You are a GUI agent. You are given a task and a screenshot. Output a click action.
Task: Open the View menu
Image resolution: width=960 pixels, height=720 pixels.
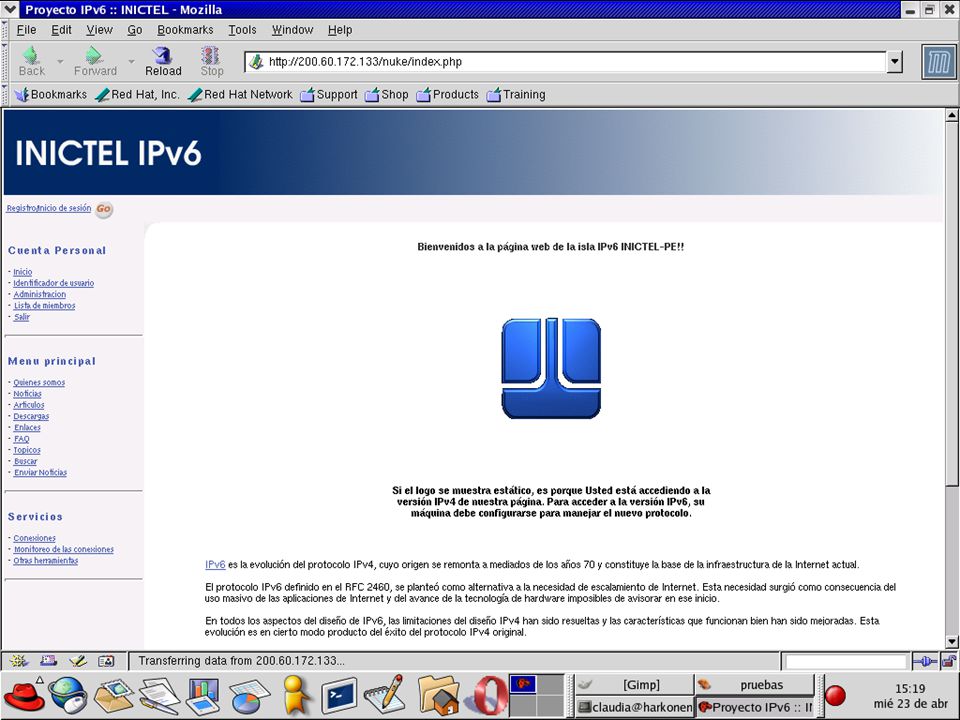click(99, 29)
